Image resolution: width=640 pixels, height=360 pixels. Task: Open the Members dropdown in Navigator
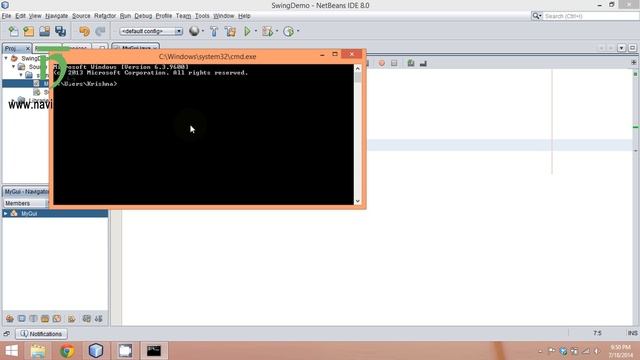pos(25,203)
